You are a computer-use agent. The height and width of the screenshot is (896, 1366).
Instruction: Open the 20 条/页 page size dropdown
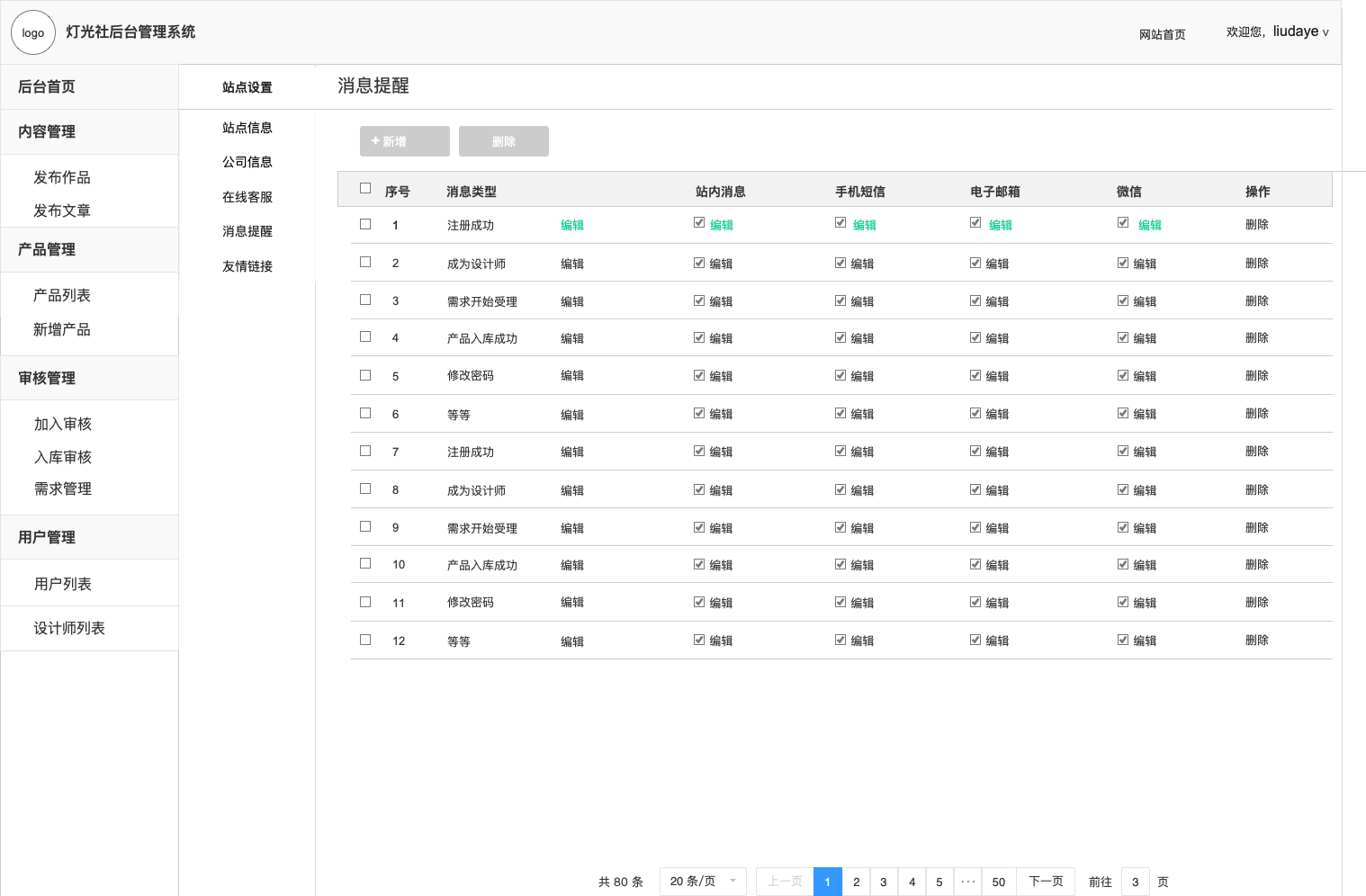click(x=703, y=882)
